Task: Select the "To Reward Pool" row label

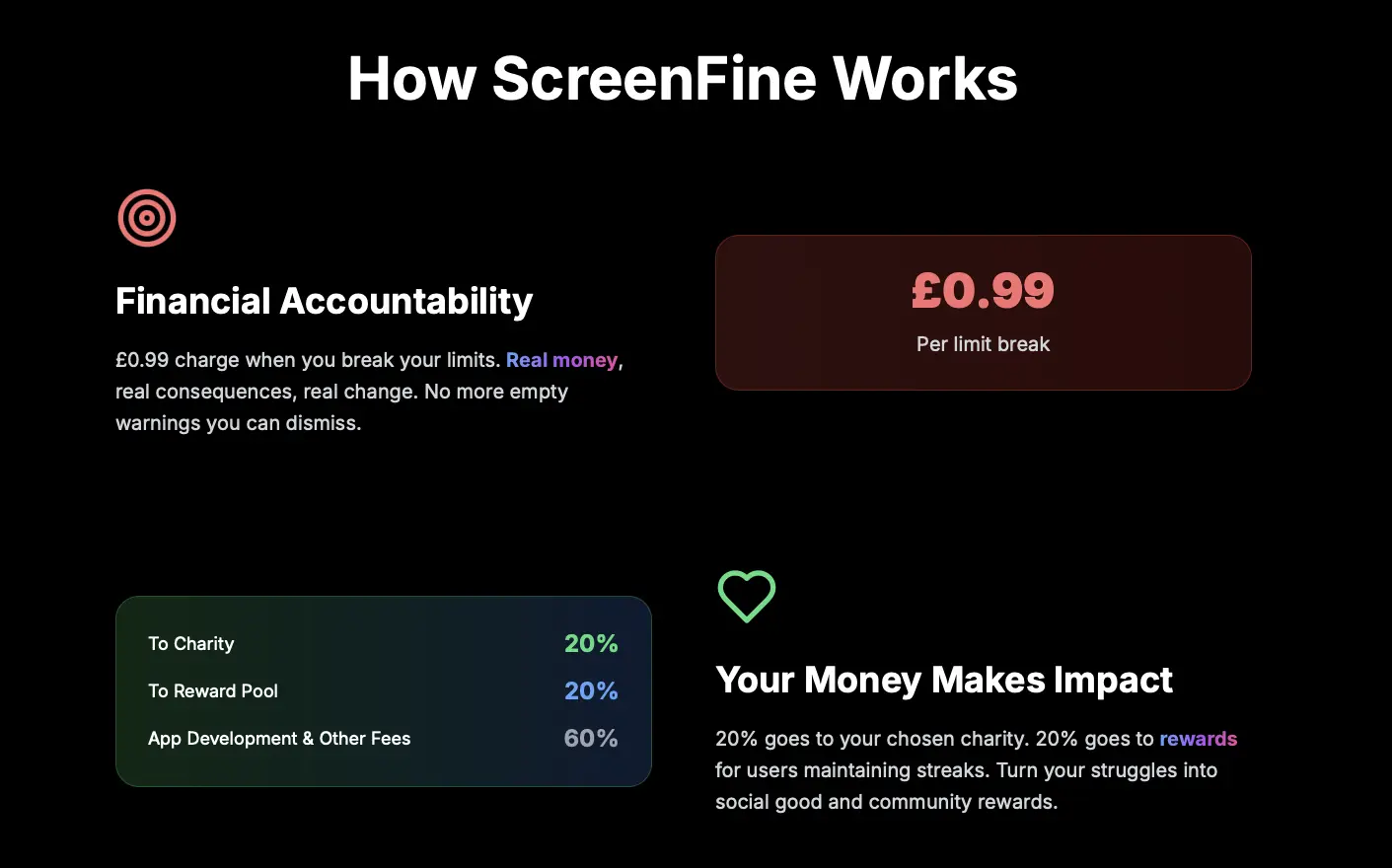Action: (213, 691)
